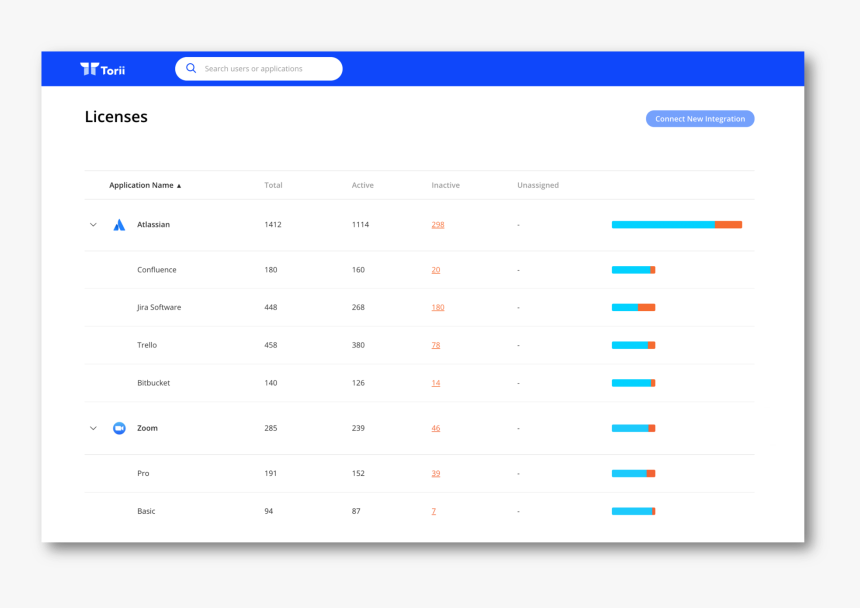Viewport: 860px width, 608px height.
Task: Open Jira Software inactive count 180
Action: 438,308
